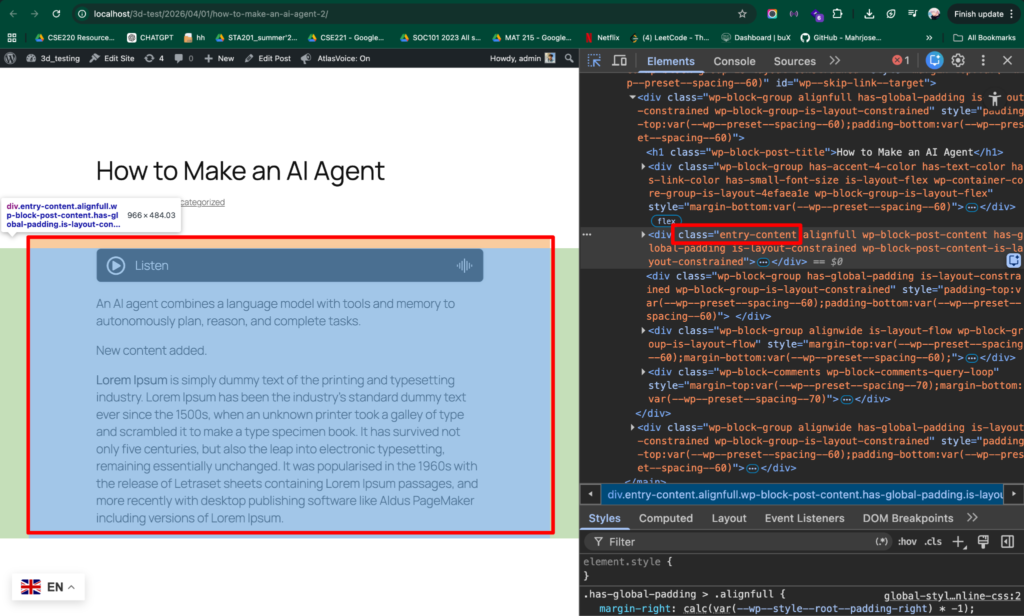Open the admin bar search icon

click(x=569, y=58)
